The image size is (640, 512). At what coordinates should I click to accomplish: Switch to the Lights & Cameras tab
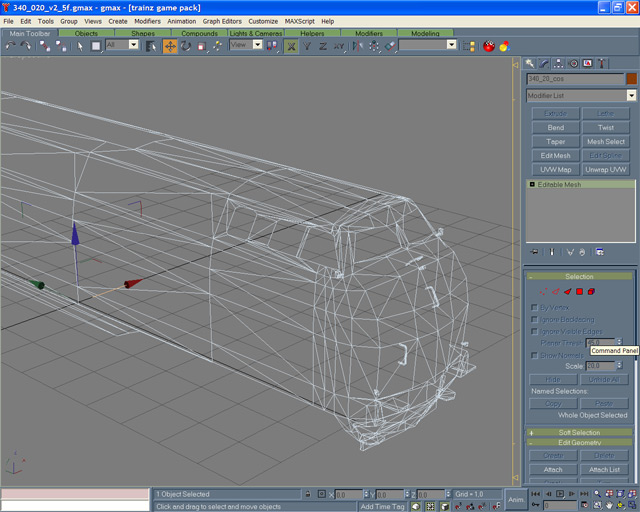click(x=256, y=33)
